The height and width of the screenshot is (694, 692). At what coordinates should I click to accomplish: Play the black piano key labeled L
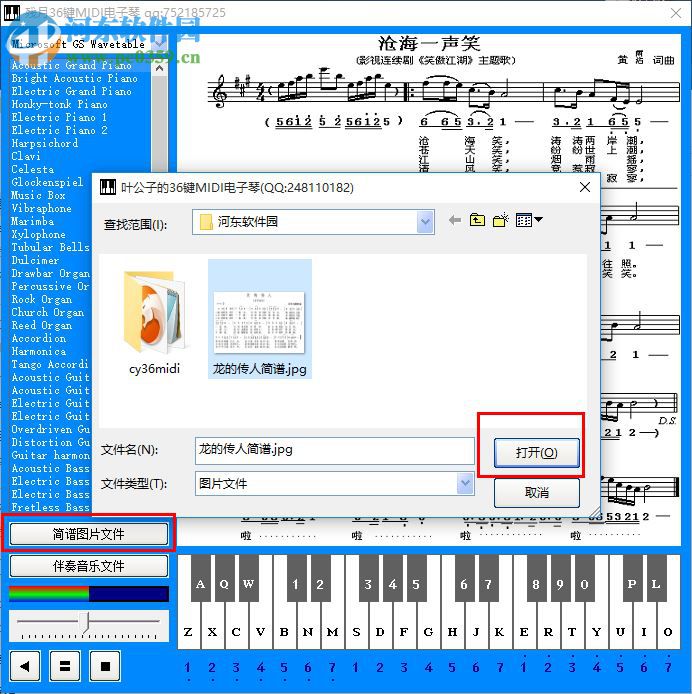[x=656, y=578]
